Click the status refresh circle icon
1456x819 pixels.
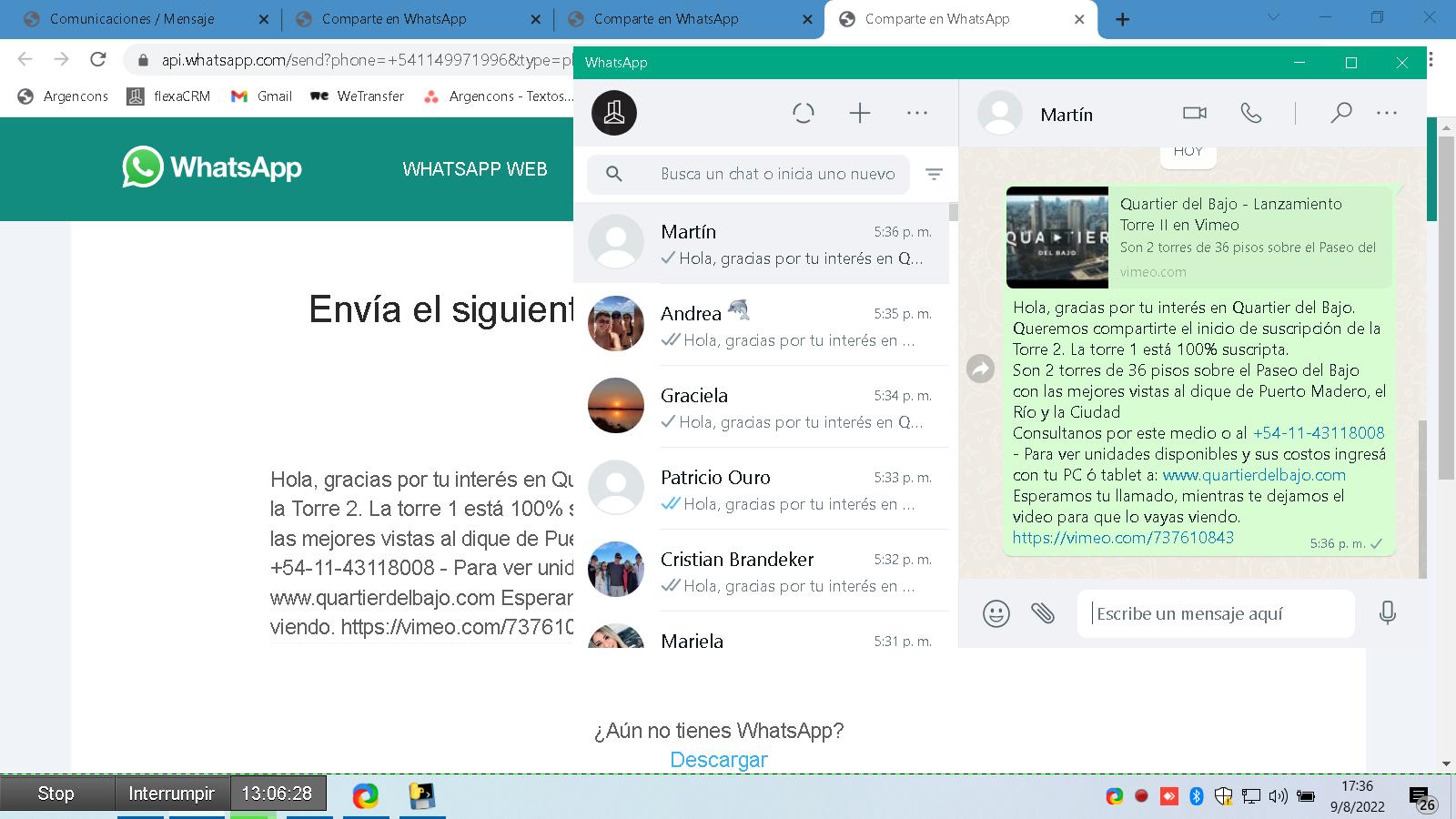[803, 113]
